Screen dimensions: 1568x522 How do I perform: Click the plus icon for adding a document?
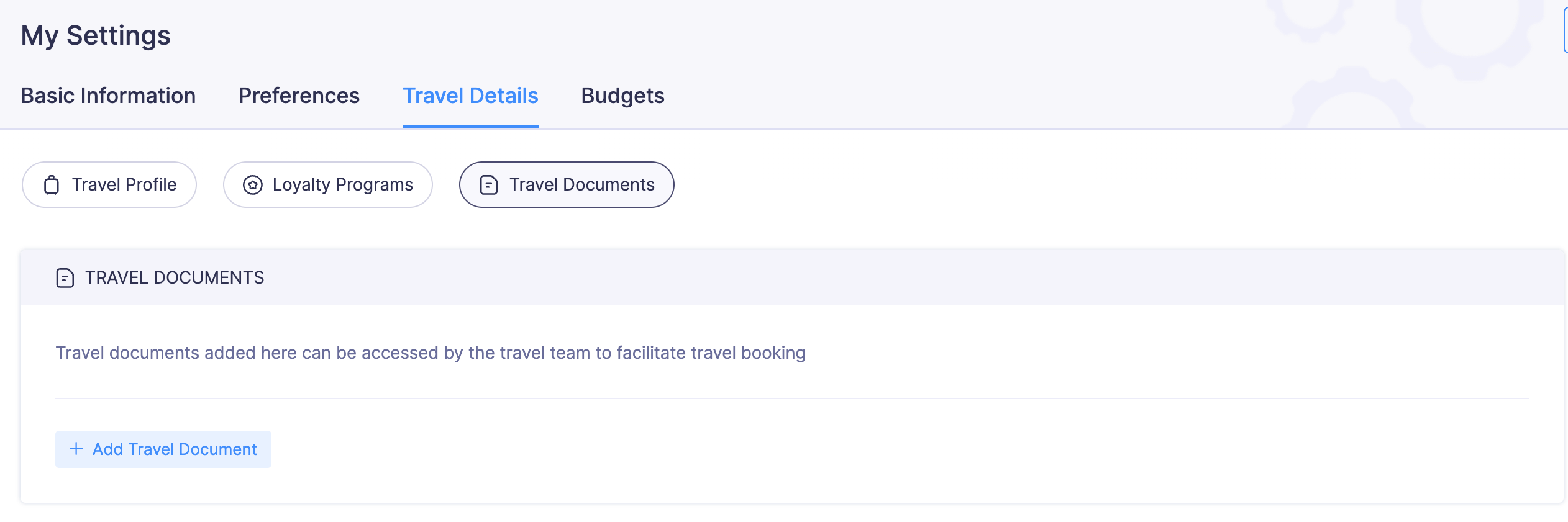(x=76, y=449)
